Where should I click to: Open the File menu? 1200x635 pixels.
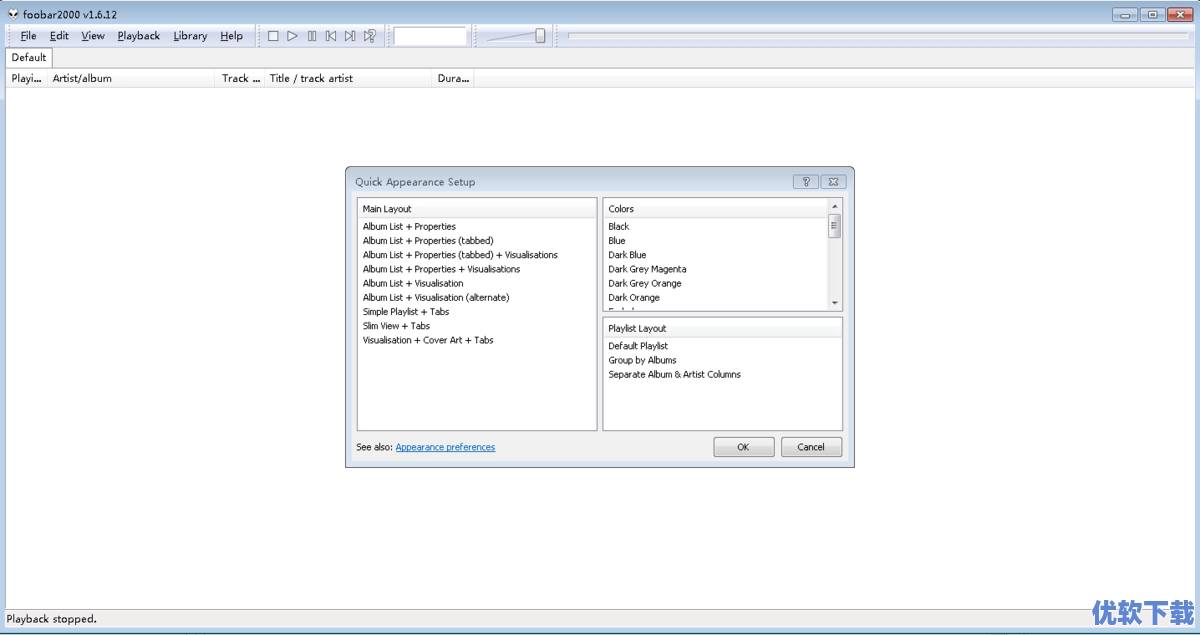28,36
